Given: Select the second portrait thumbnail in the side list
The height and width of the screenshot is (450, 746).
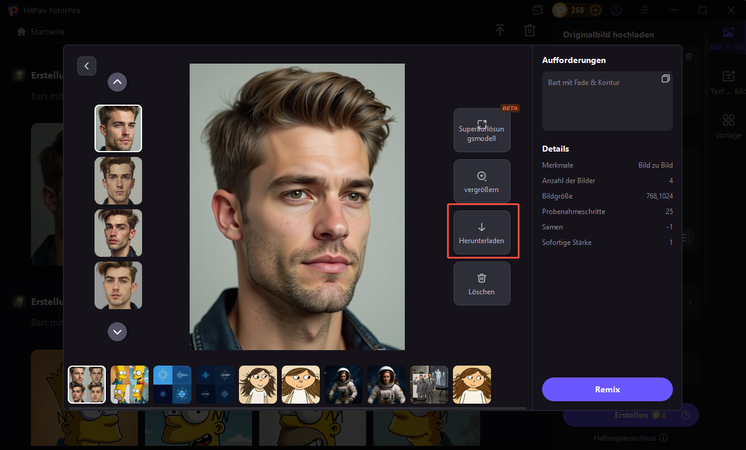Looking at the screenshot, I should tap(118, 180).
